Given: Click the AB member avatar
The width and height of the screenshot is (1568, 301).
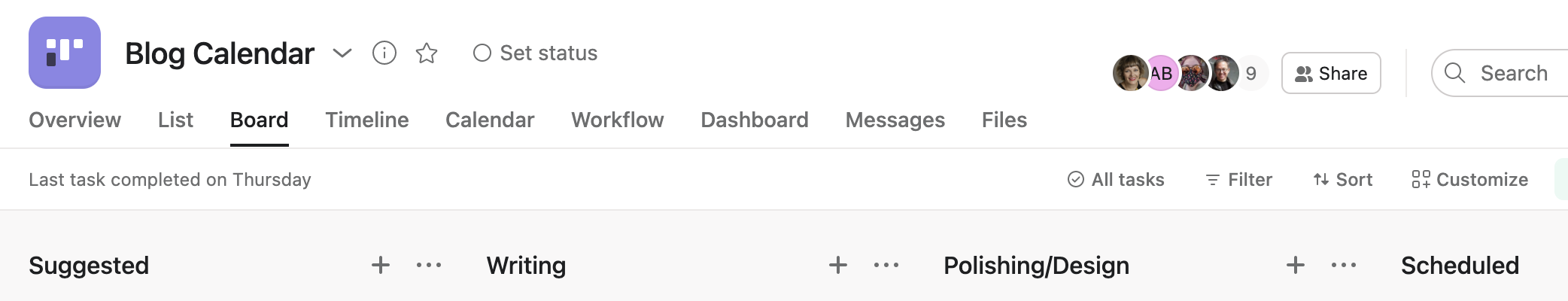Looking at the screenshot, I should (x=1162, y=73).
